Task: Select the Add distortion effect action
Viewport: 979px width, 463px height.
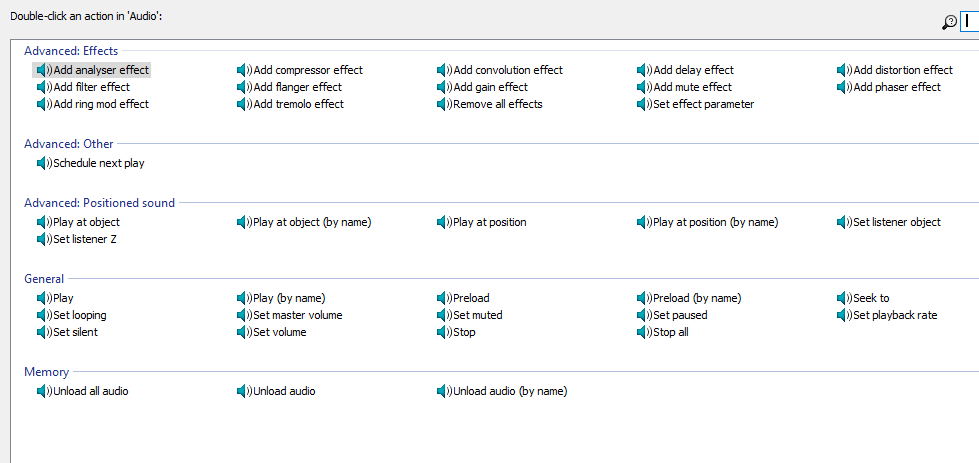Action: tap(895, 70)
